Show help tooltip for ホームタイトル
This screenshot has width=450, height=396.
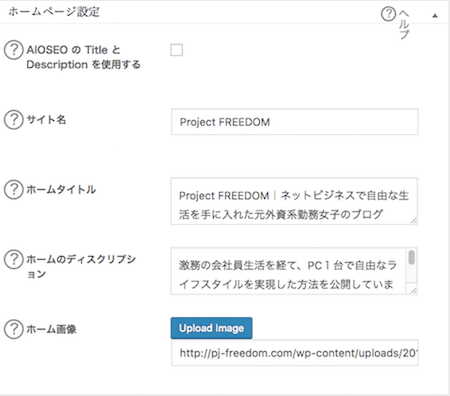click(14, 189)
